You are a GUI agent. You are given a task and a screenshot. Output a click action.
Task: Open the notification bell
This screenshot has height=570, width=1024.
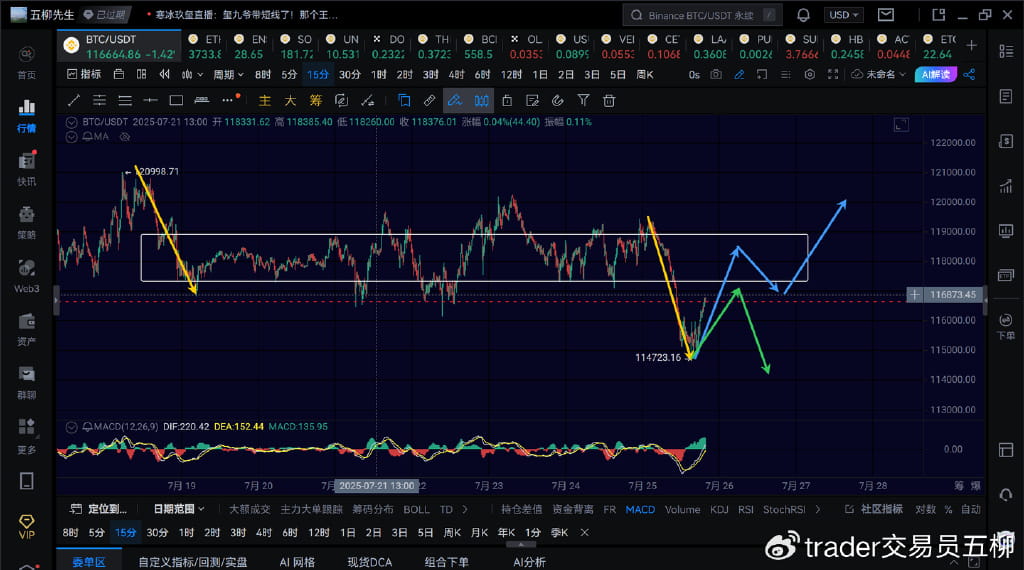point(803,14)
